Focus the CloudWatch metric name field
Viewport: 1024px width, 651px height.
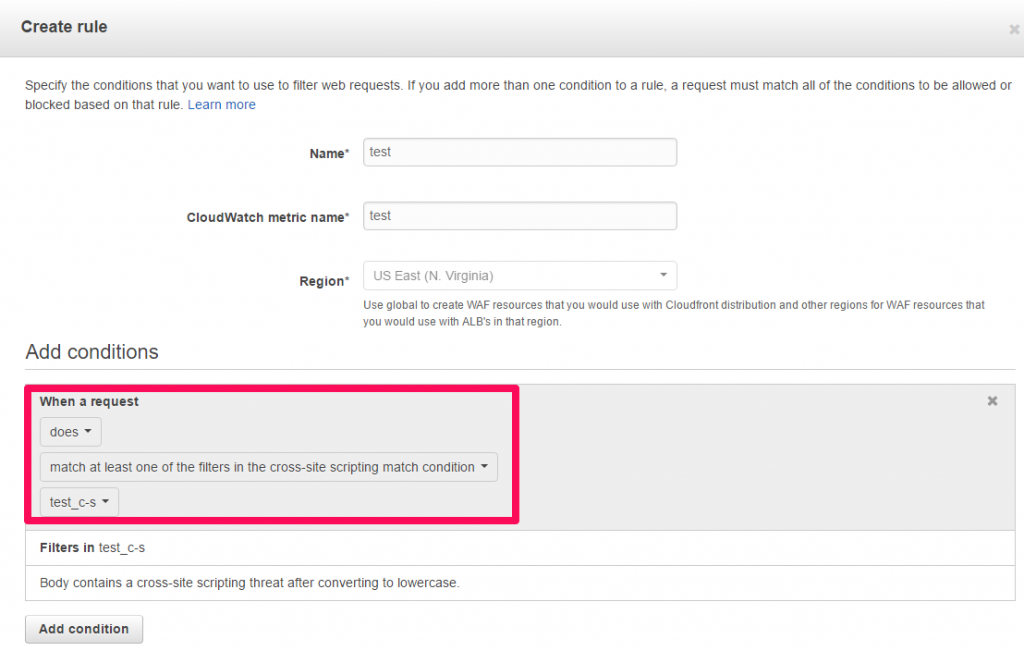pos(520,216)
